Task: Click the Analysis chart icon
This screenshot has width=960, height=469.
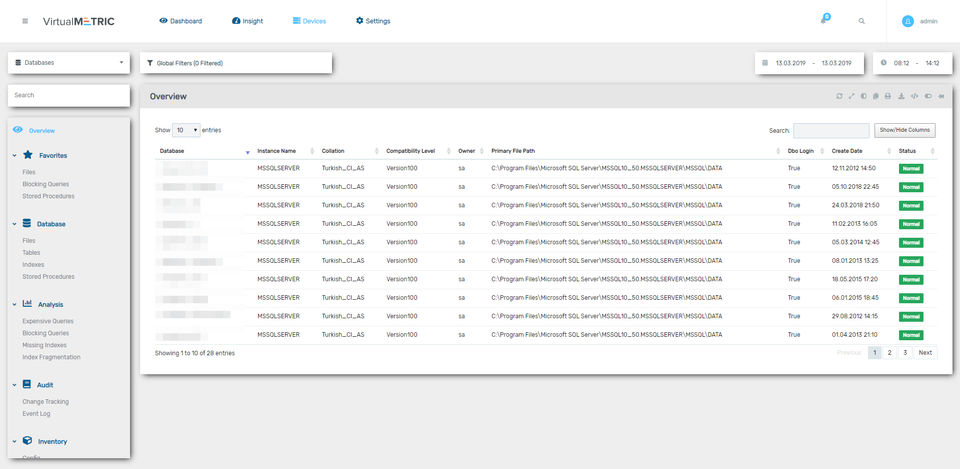Action: (28, 304)
